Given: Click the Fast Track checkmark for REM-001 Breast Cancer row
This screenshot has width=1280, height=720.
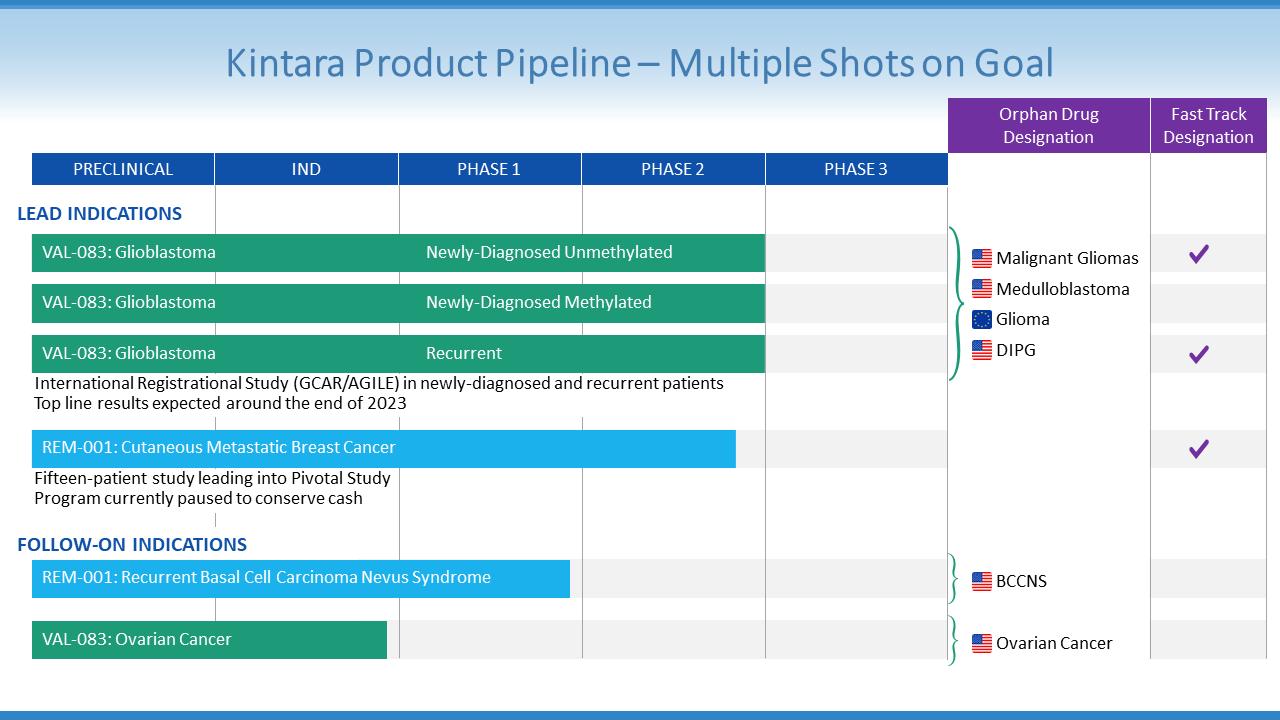Looking at the screenshot, I should click(1199, 449).
